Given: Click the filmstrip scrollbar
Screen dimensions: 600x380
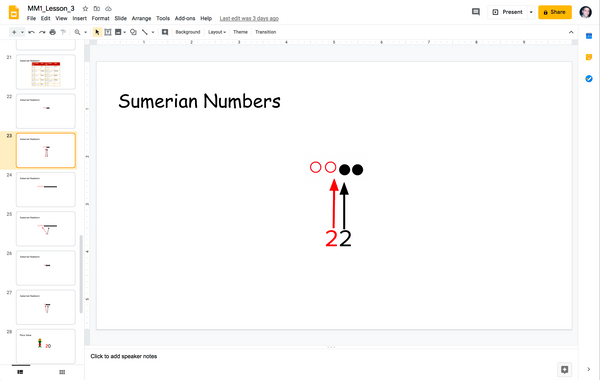Looking at the screenshot, I should pyautogui.click(x=81, y=274).
